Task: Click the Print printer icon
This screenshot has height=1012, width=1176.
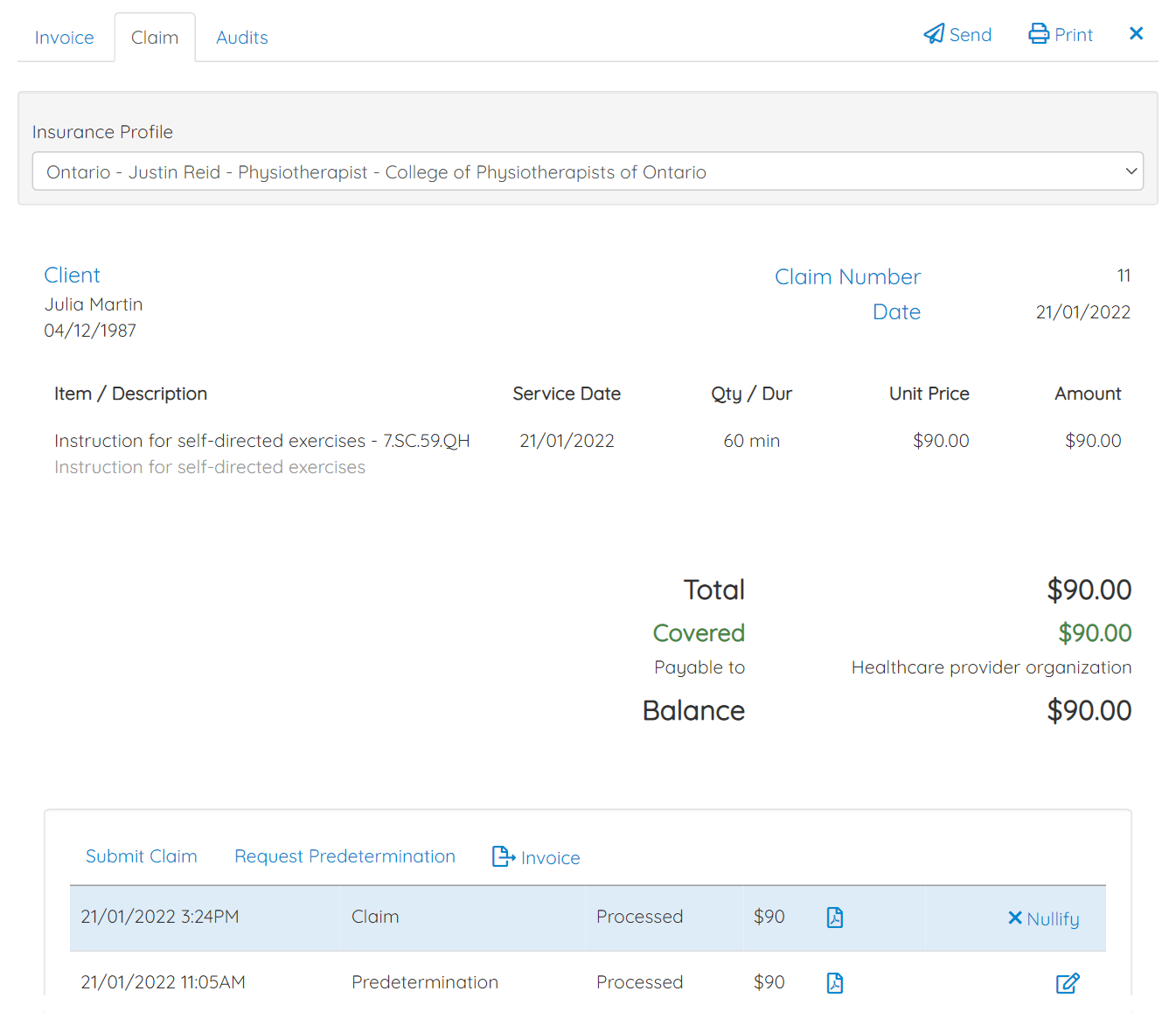Action: [1039, 34]
